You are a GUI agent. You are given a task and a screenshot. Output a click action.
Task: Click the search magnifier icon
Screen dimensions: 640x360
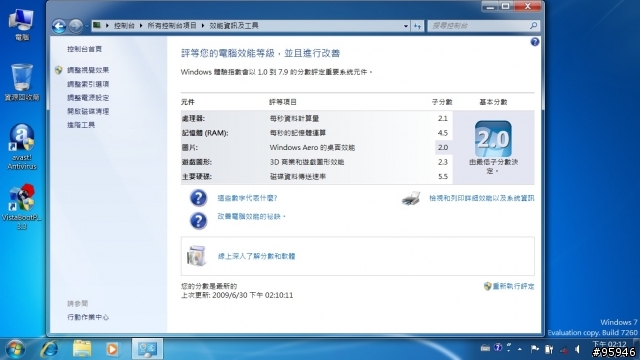coord(533,26)
